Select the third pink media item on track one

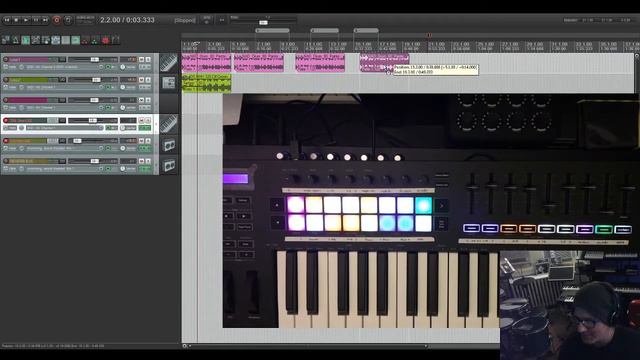point(320,63)
